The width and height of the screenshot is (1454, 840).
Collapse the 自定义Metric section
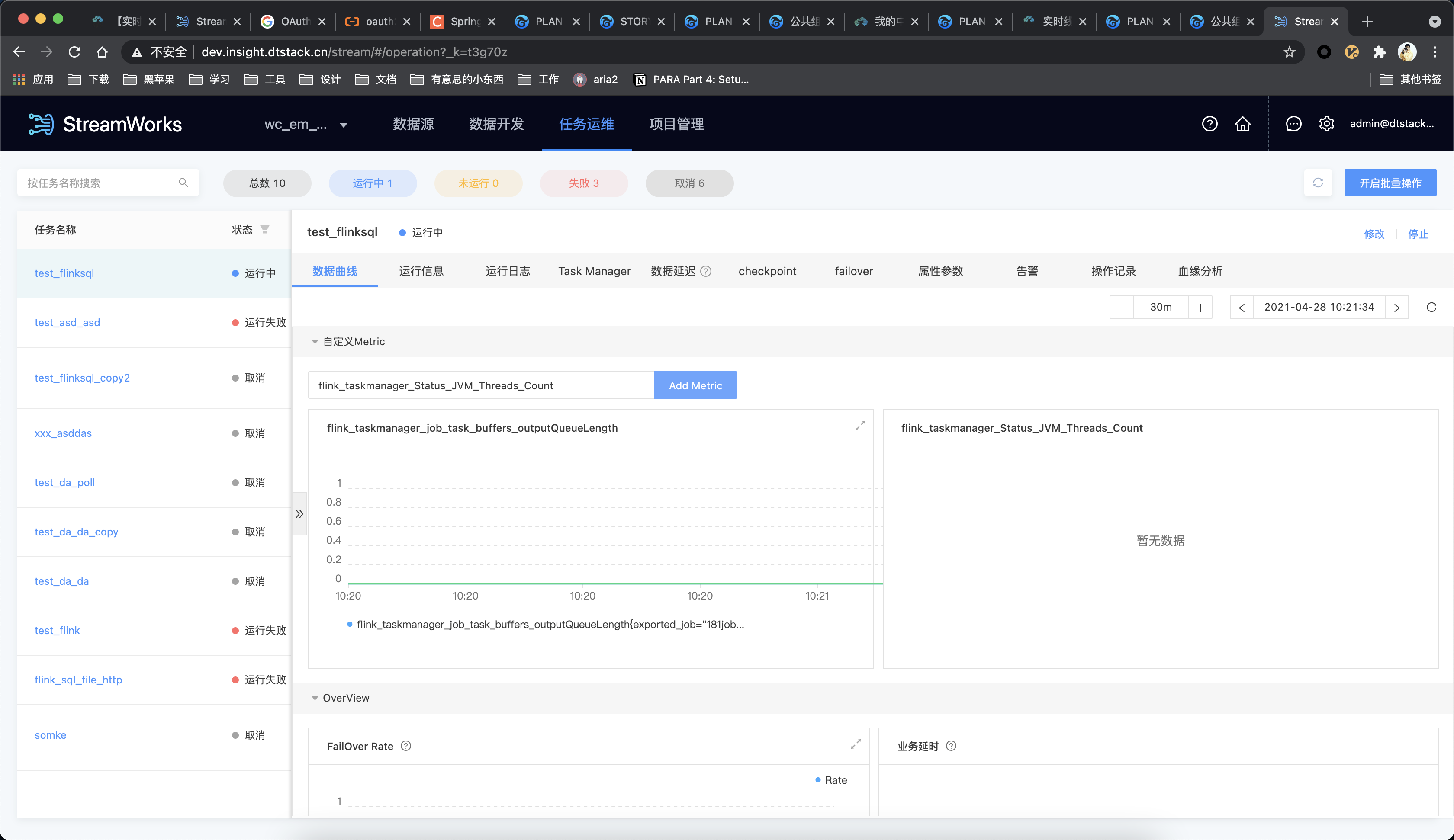click(x=315, y=342)
